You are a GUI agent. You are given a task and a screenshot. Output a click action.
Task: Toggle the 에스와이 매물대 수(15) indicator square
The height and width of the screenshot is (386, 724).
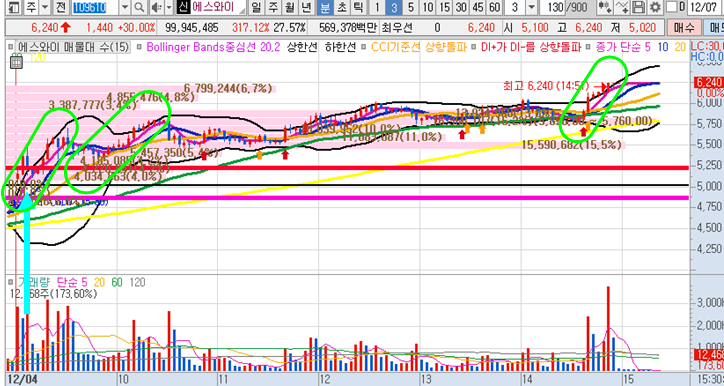point(10,47)
